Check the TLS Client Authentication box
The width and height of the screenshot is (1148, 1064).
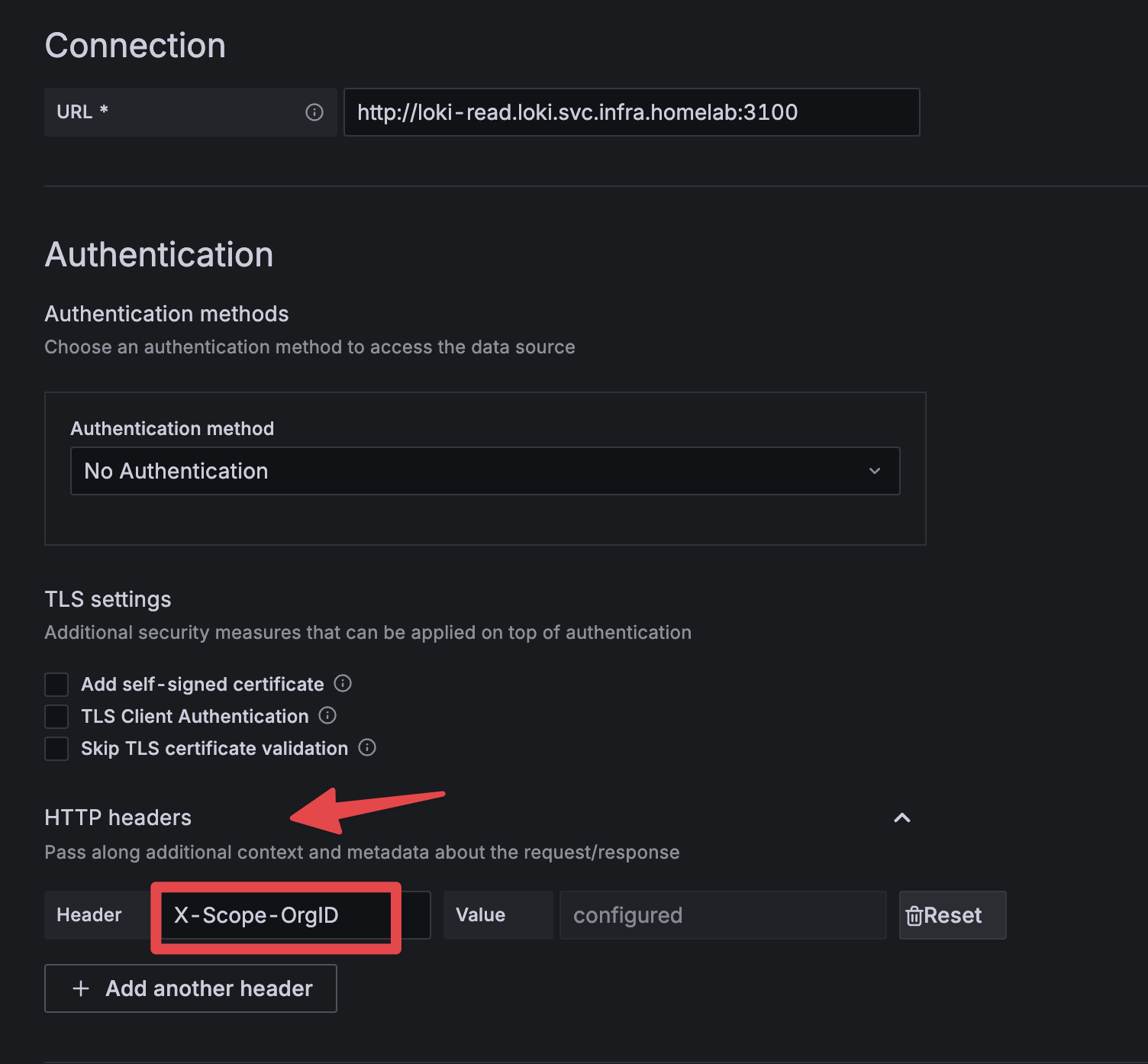click(x=56, y=716)
